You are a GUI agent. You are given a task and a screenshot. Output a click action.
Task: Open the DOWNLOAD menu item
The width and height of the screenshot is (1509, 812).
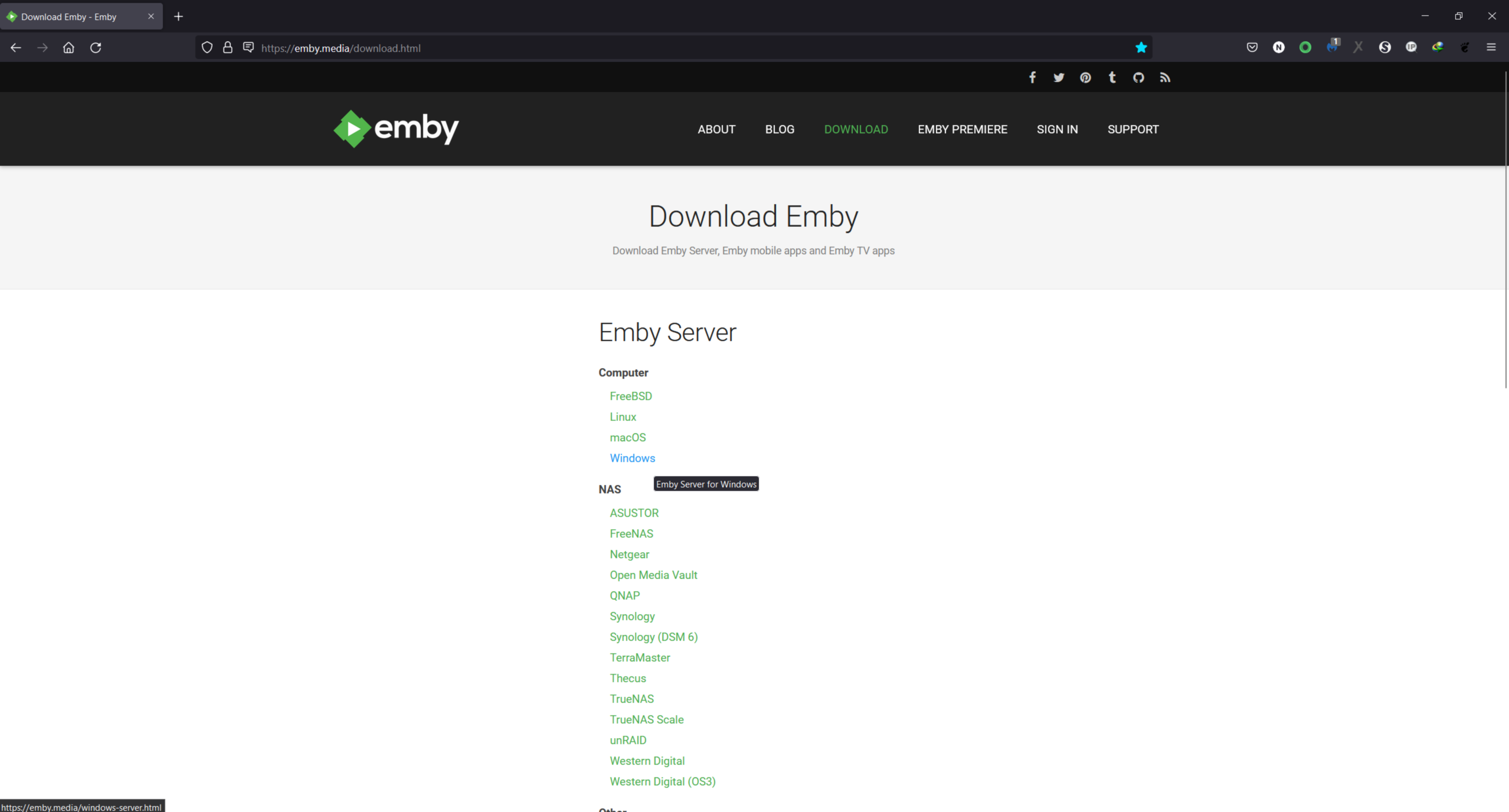(856, 130)
